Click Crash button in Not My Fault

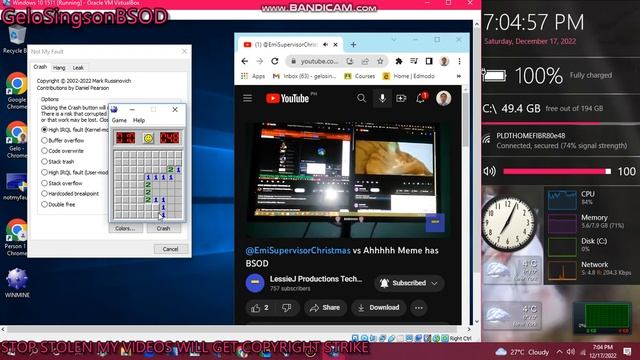click(x=163, y=229)
